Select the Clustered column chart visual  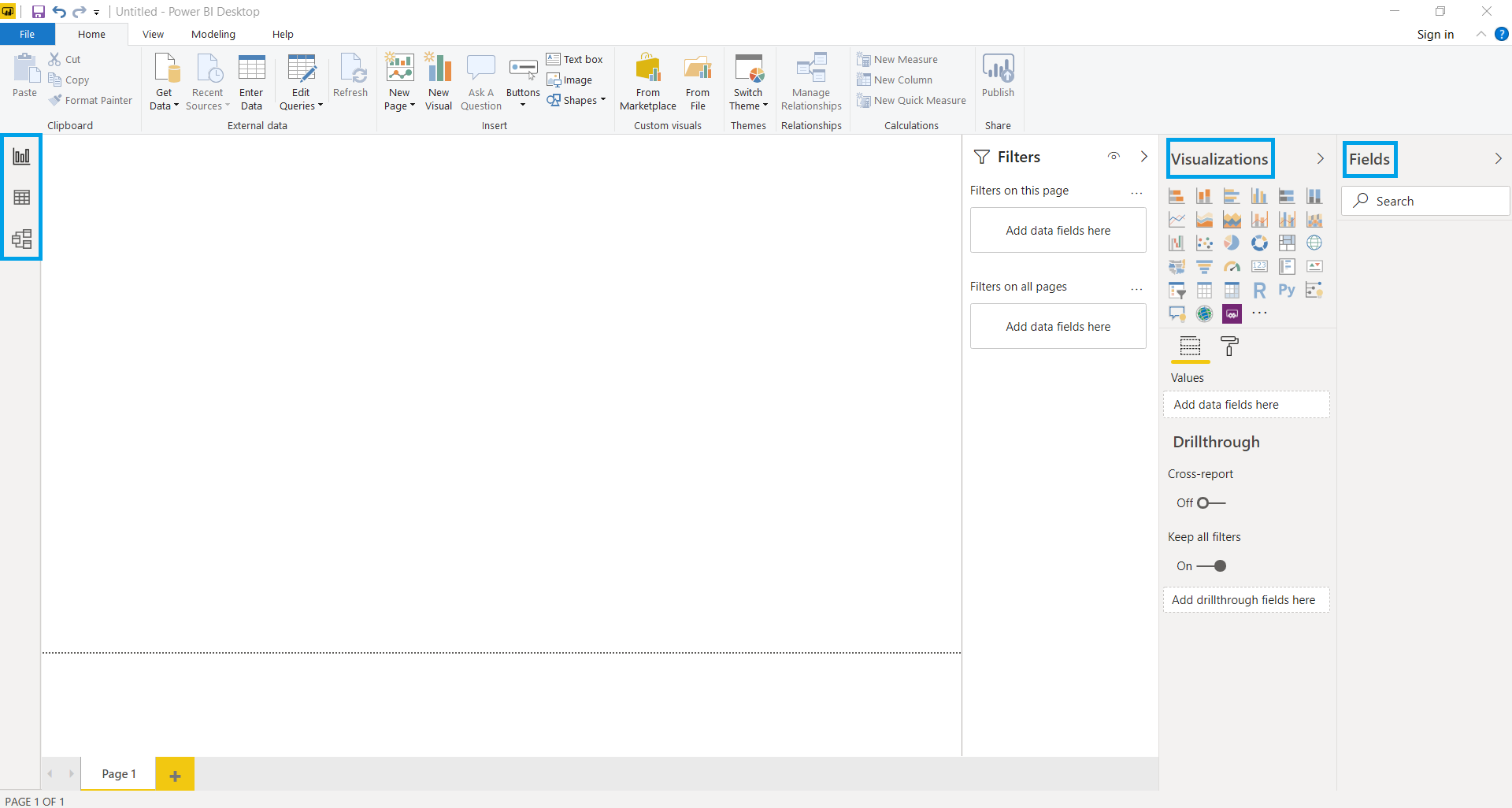[1259, 196]
